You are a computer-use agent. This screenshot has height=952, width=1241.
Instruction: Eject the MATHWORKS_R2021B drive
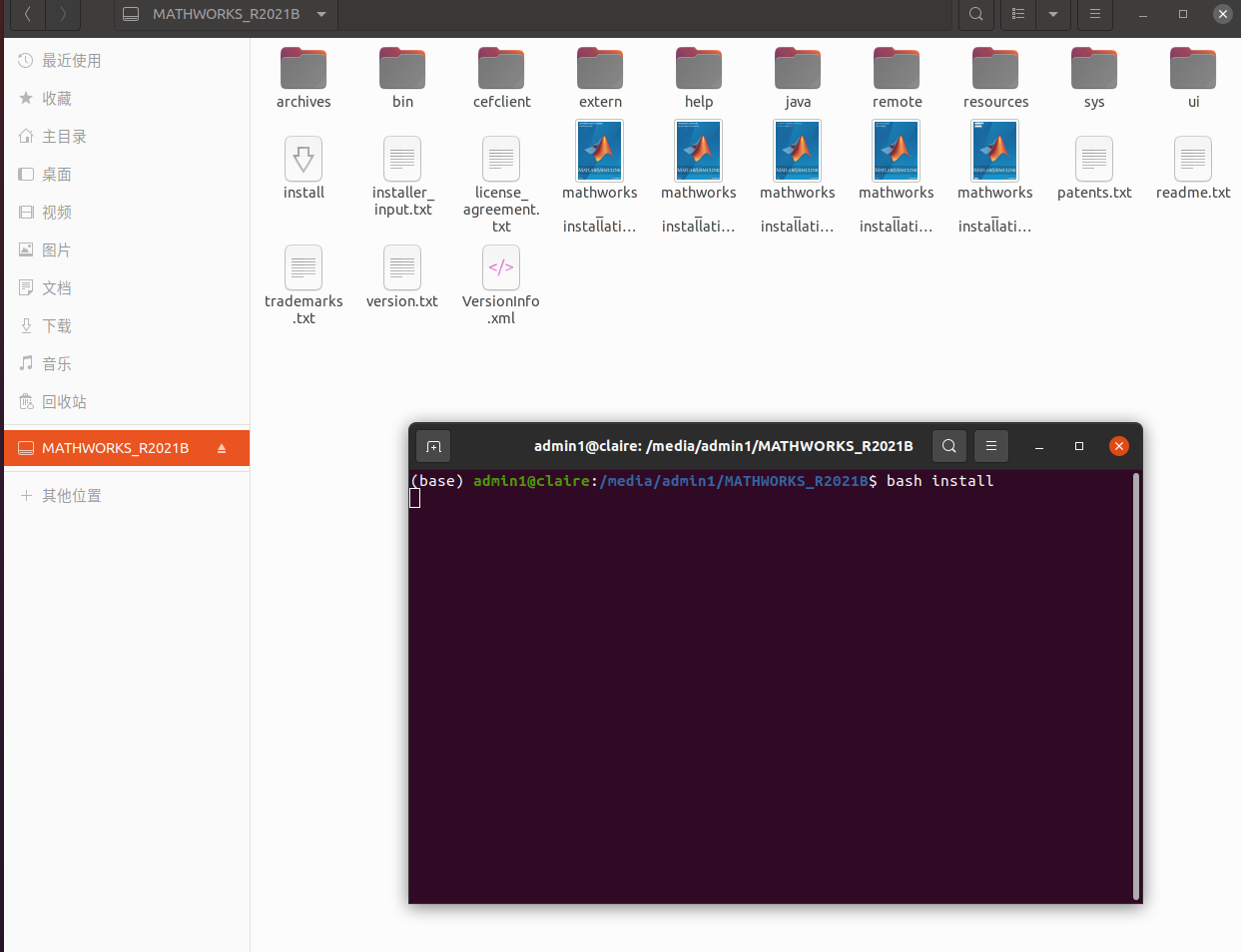(222, 448)
